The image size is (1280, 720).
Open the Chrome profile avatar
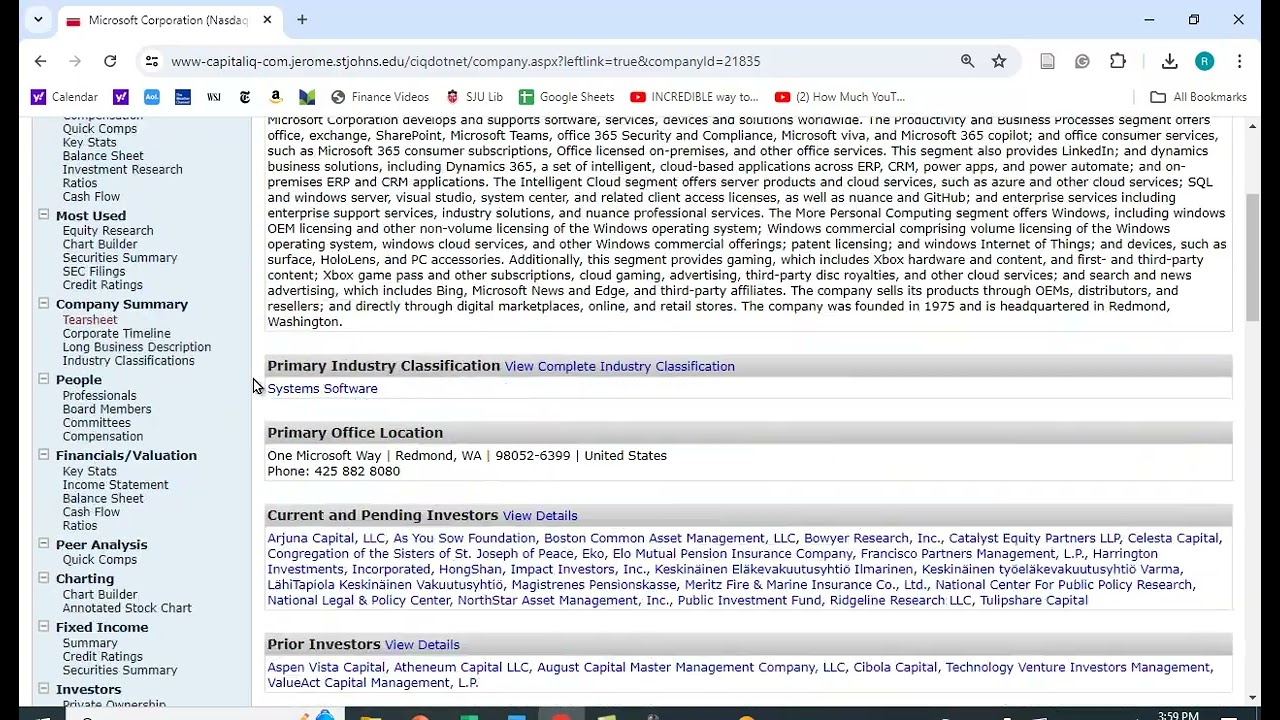tap(1204, 61)
